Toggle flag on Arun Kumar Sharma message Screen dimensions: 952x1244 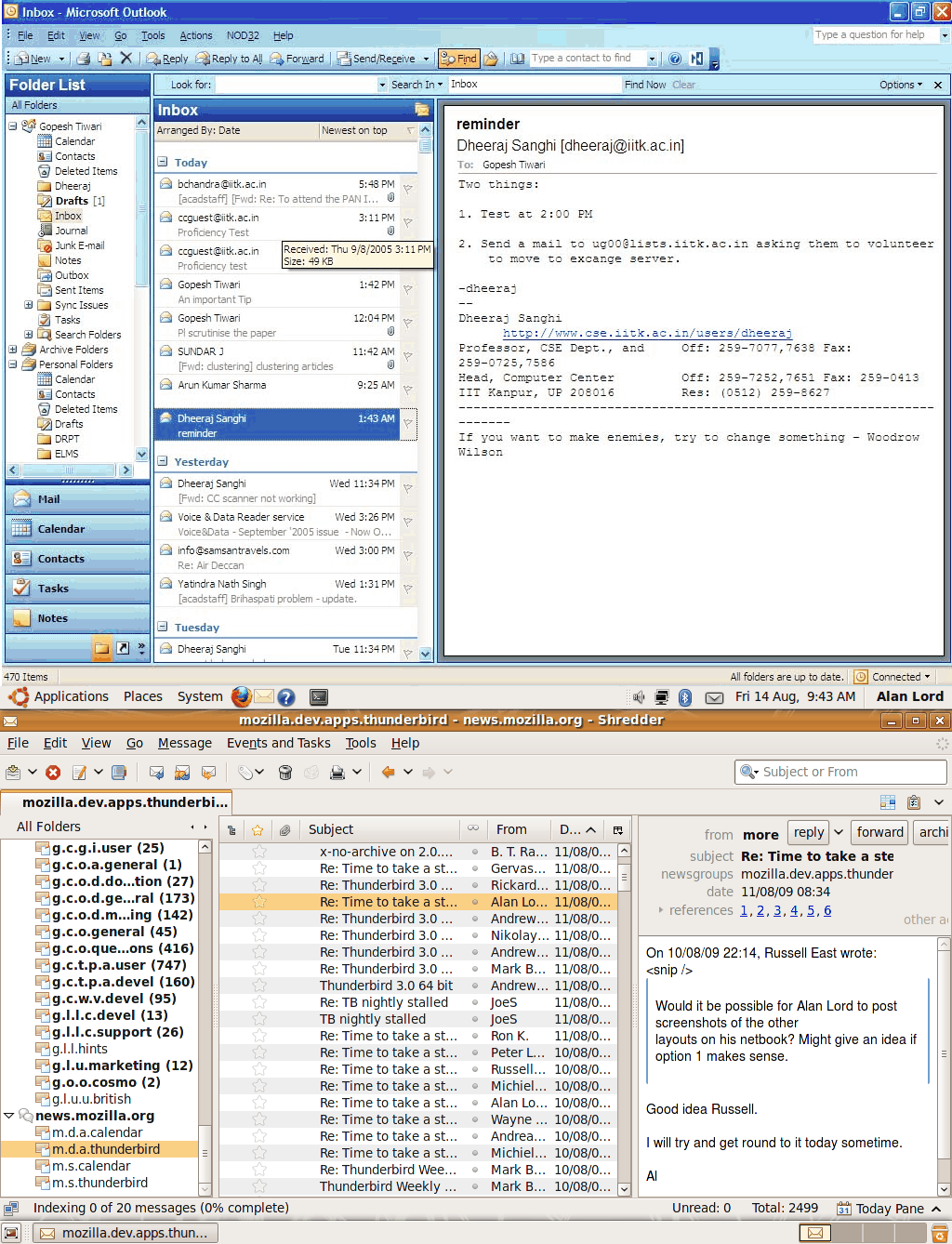pos(407,390)
